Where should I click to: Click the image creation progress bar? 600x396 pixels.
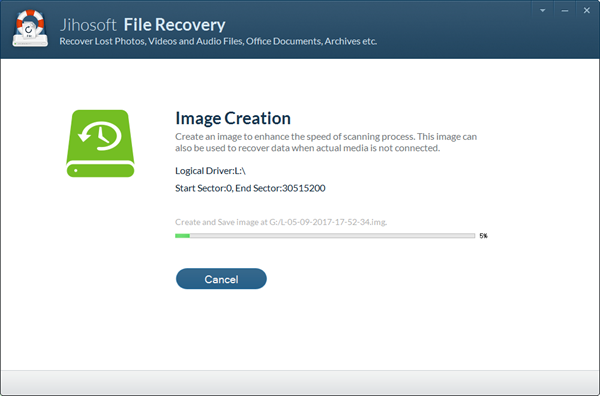325,236
